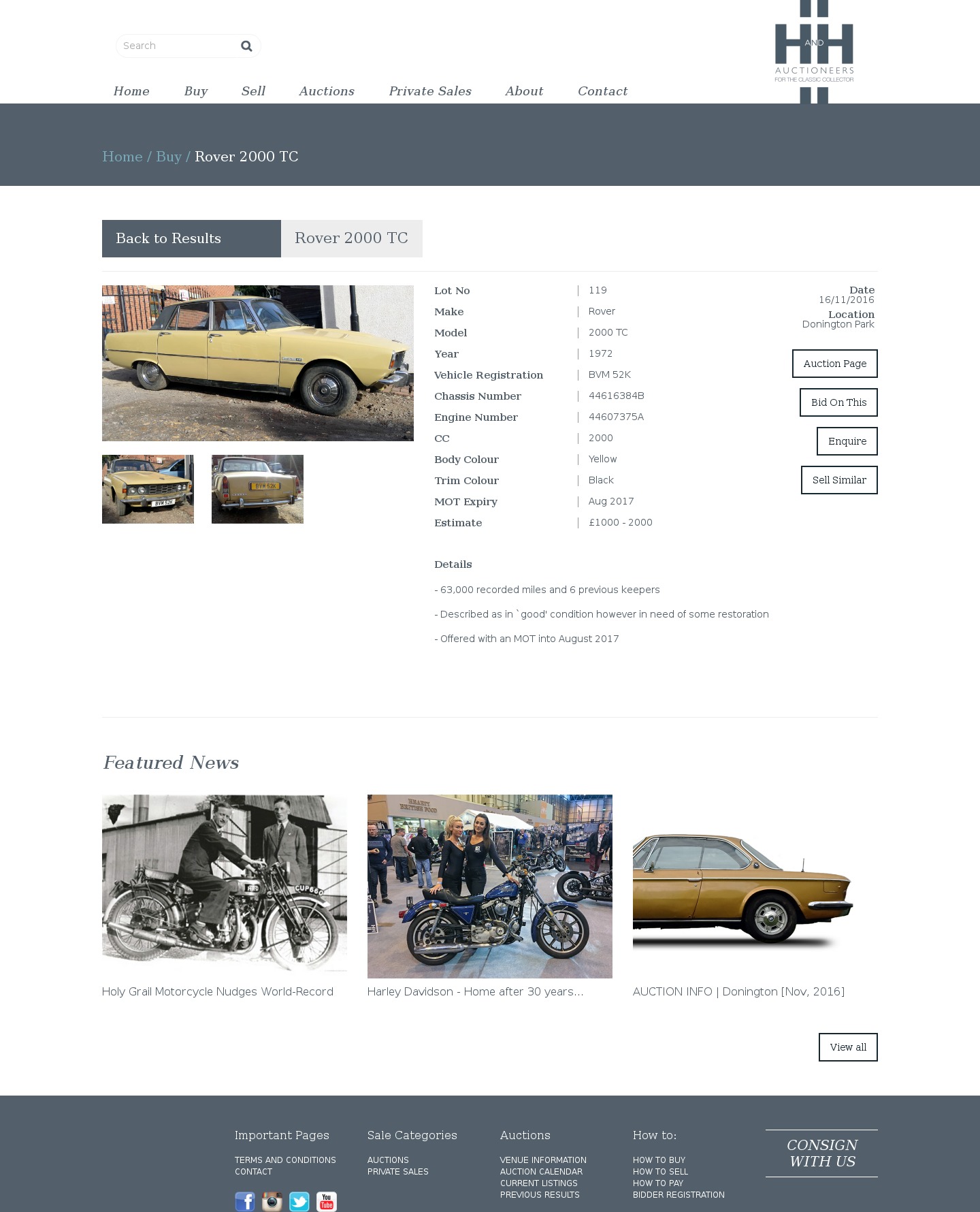Open the Harley Davidson news image
Viewport: 980px width, 1212px height.
tap(490, 887)
